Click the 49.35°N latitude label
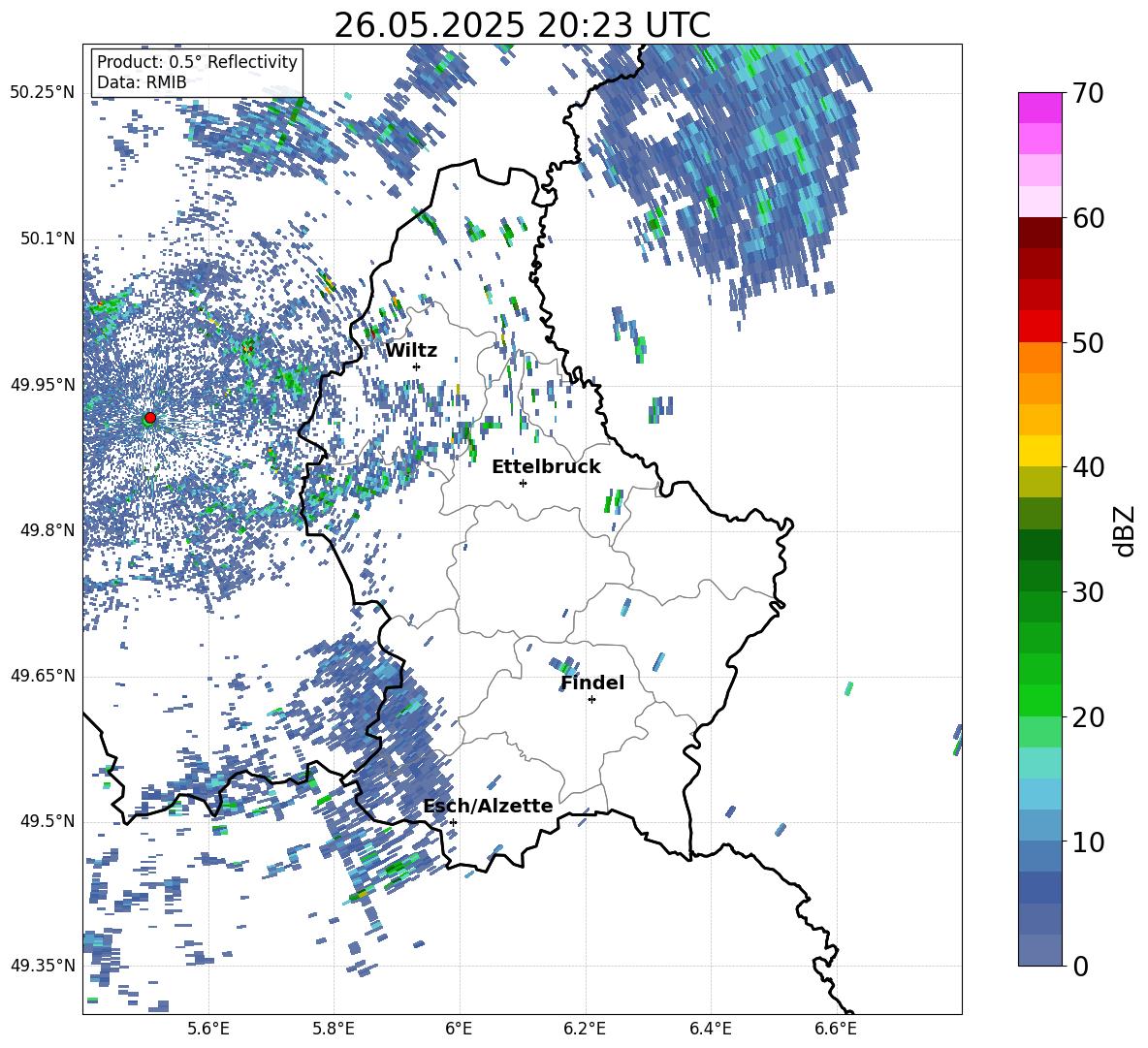 pos(43,966)
